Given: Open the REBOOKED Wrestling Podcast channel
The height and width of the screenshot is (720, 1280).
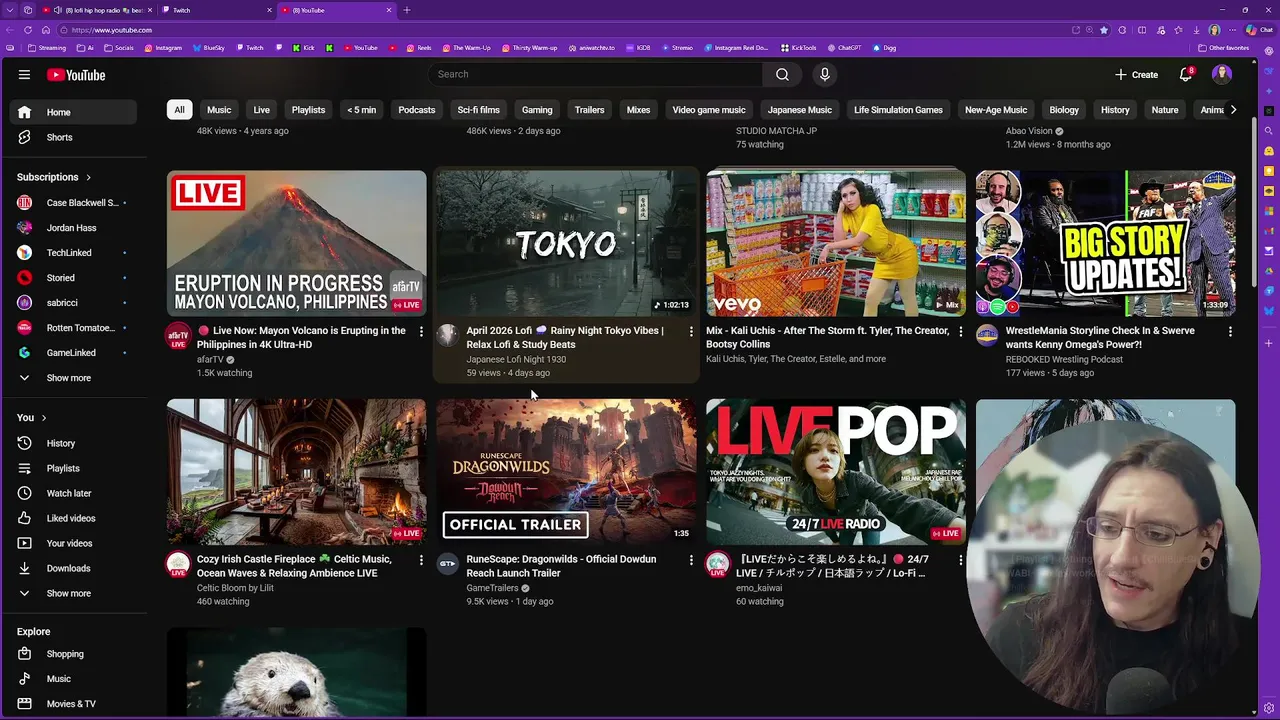Looking at the screenshot, I should [x=1064, y=359].
